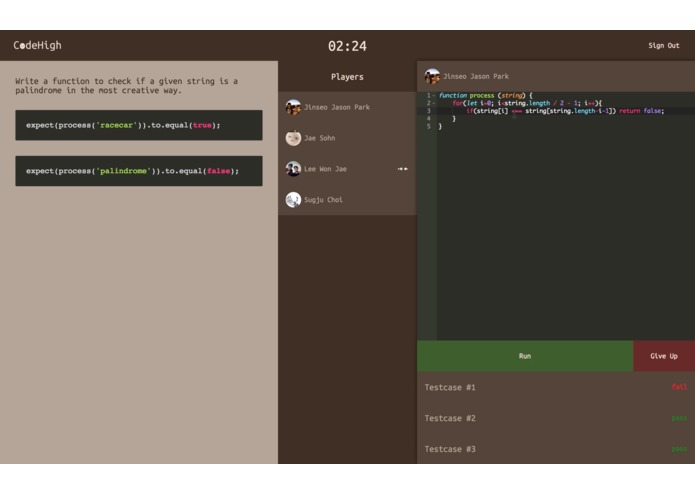Image resolution: width=695 pixels, height=494 pixels.
Task: Click the Jinseo Jason Park name above the editor
Action: tap(476, 76)
